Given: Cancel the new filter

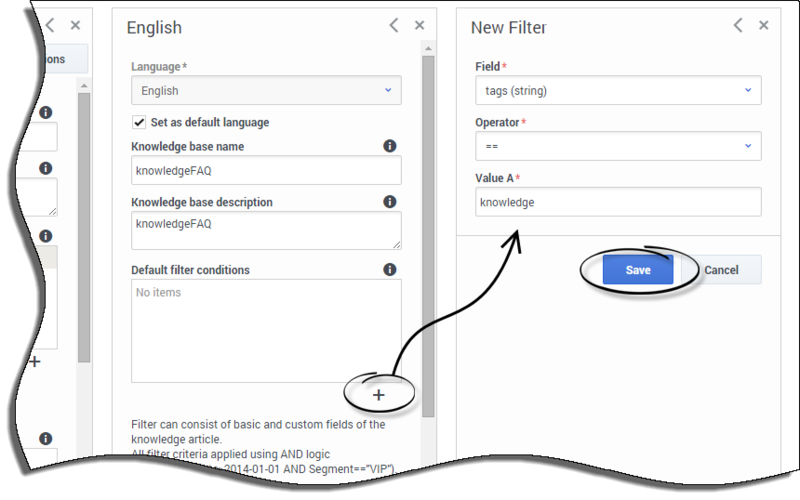Looking at the screenshot, I should coord(721,270).
